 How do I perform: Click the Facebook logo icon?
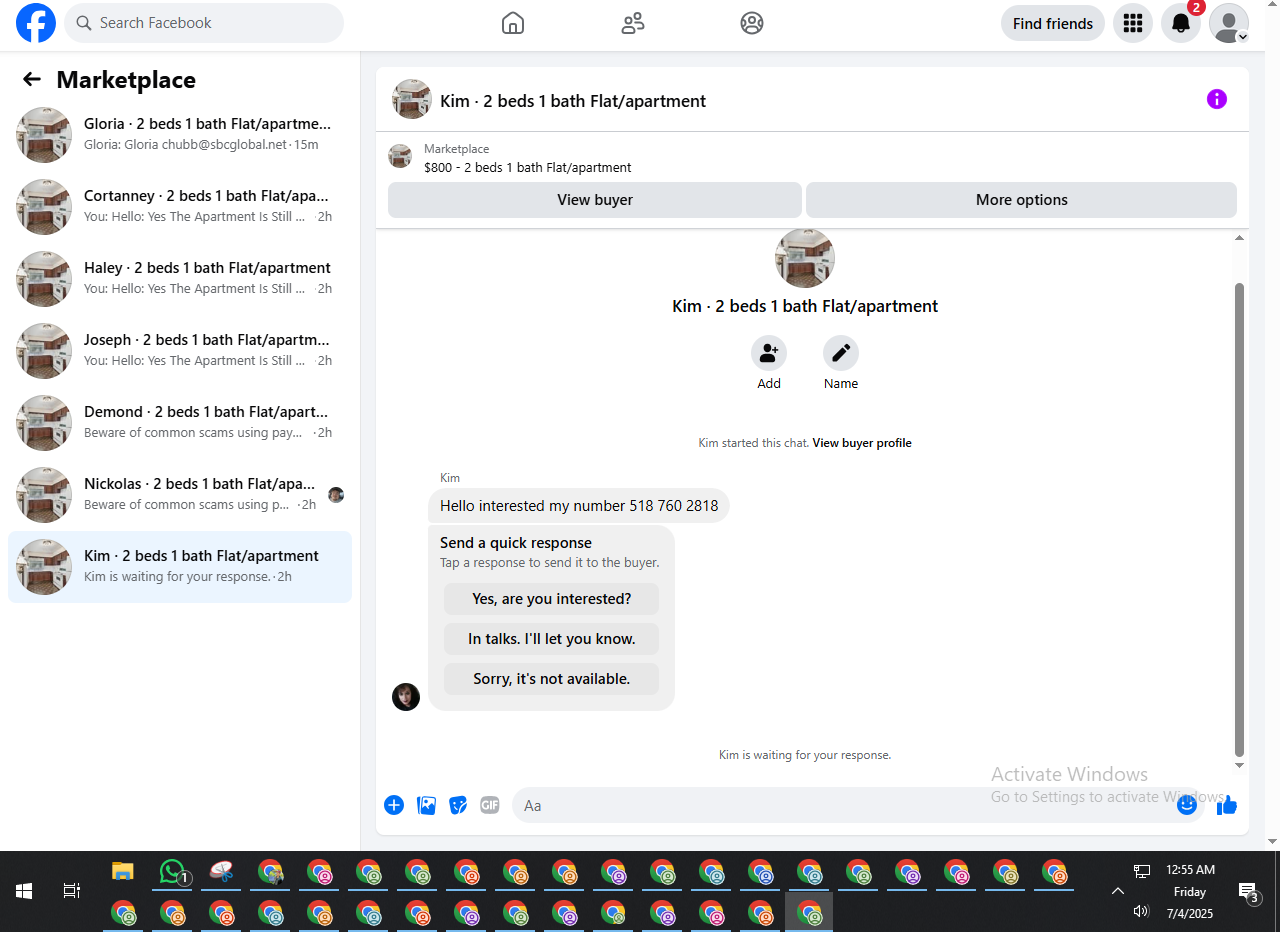point(36,23)
